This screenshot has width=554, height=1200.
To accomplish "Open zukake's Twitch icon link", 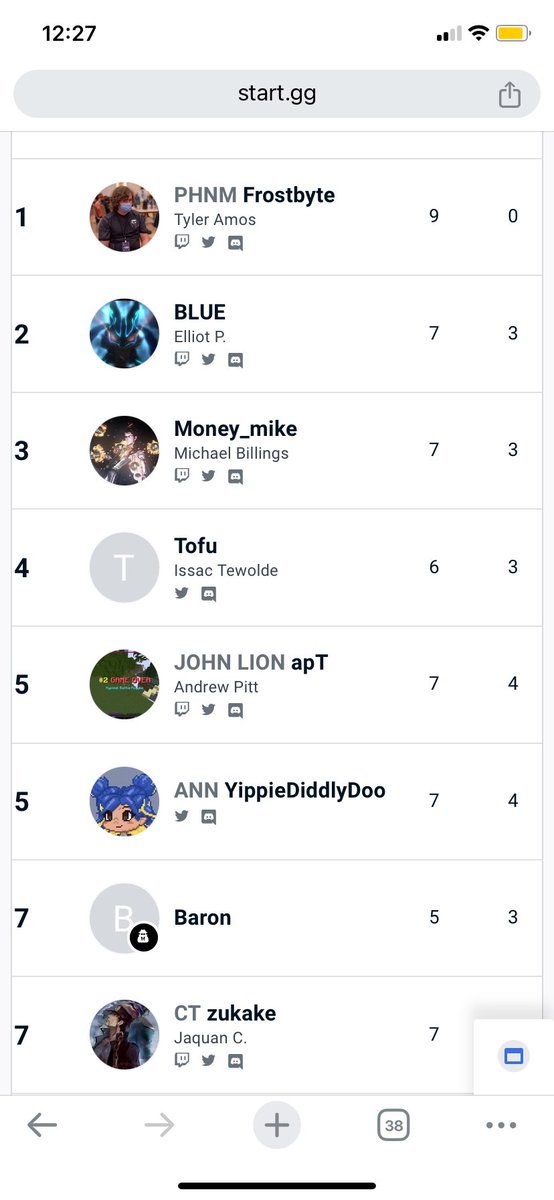I will (182, 1061).
